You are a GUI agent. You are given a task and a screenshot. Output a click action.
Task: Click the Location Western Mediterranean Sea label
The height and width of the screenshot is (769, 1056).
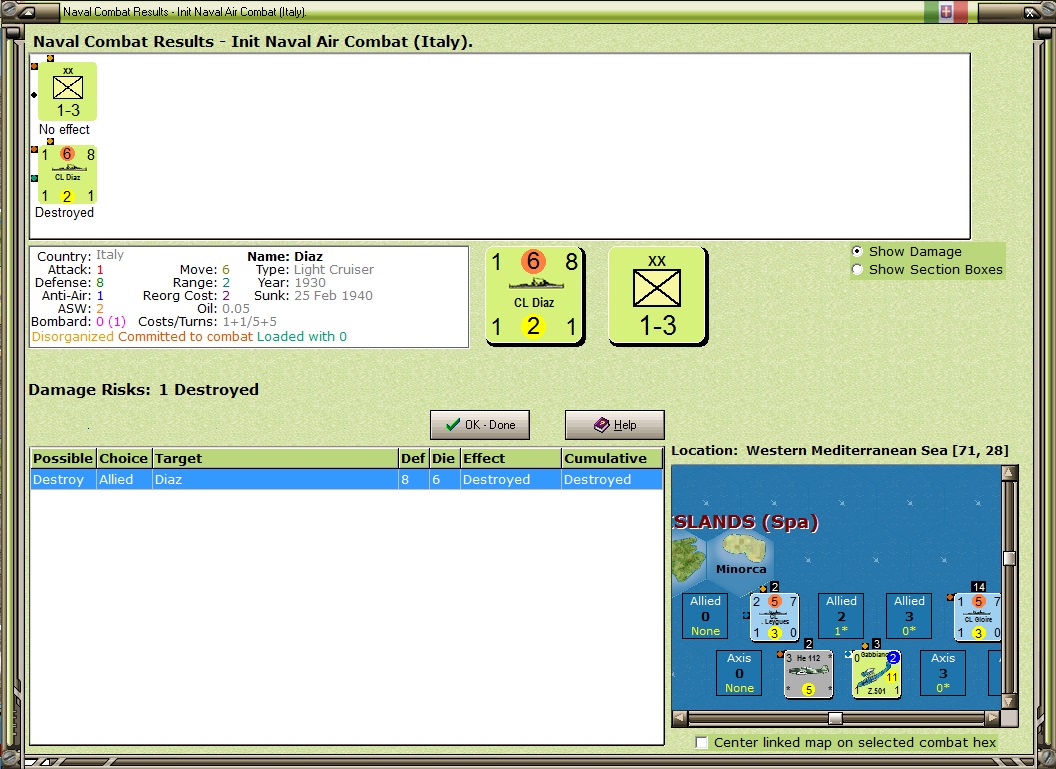[840, 450]
